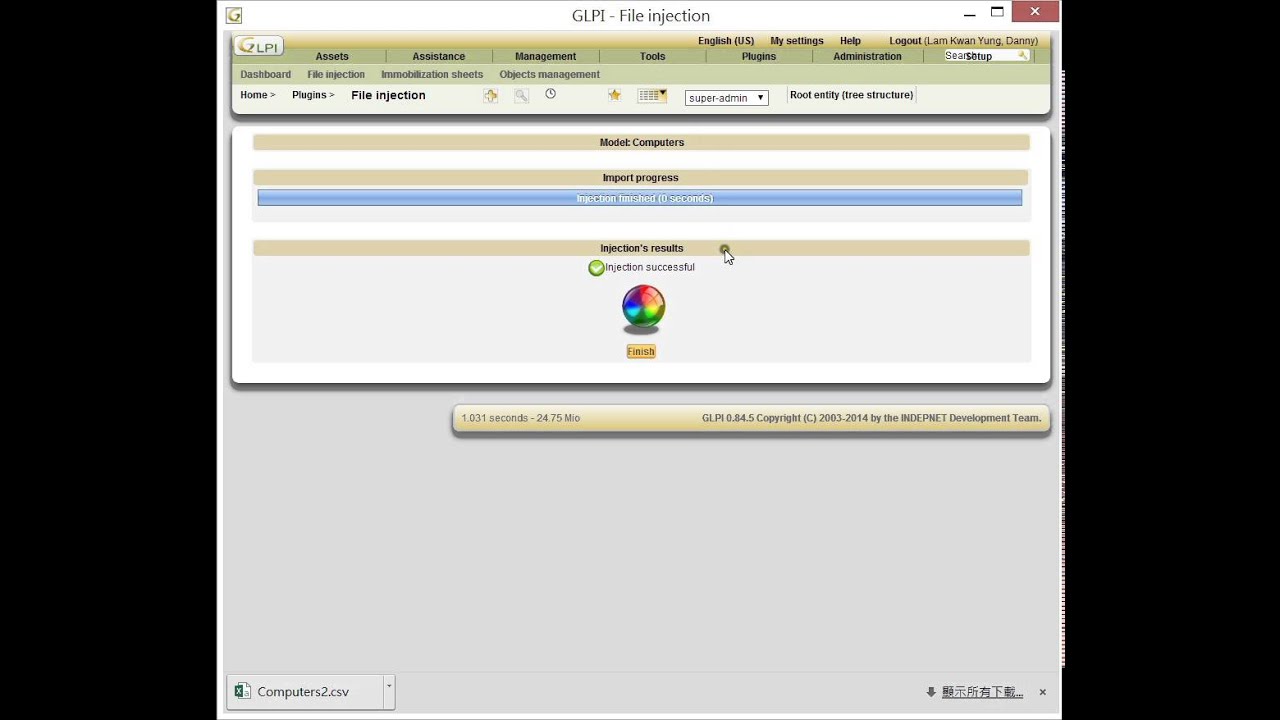Click the Home breadcrumb link
Image resolution: width=1280 pixels, height=720 pixels.
click(x=254, y=95)
